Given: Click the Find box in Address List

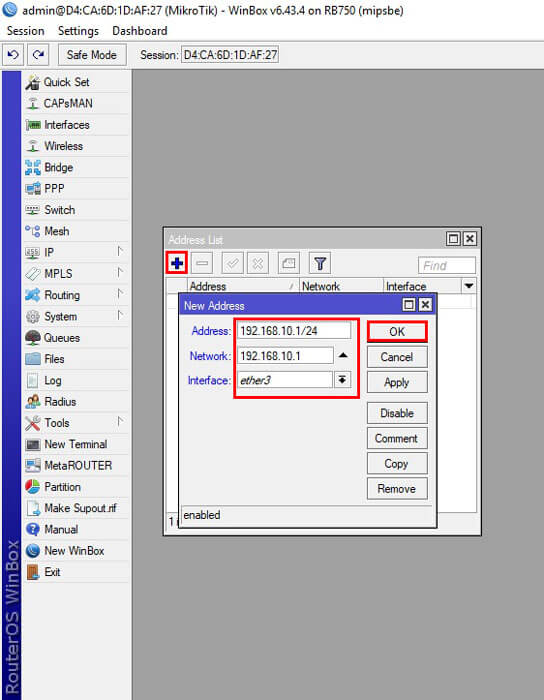Looking at the screenshot, I should 447,266.
